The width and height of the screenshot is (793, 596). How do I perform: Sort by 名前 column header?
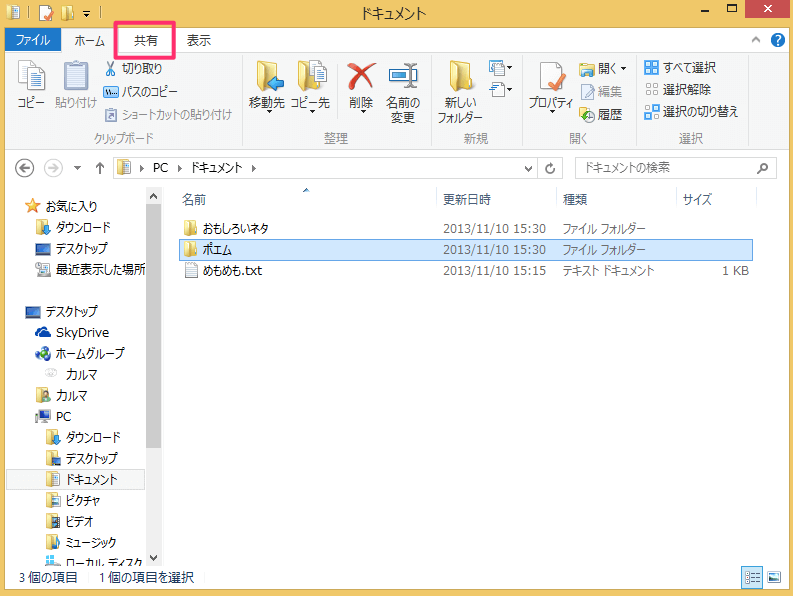(x=306, y=199)
